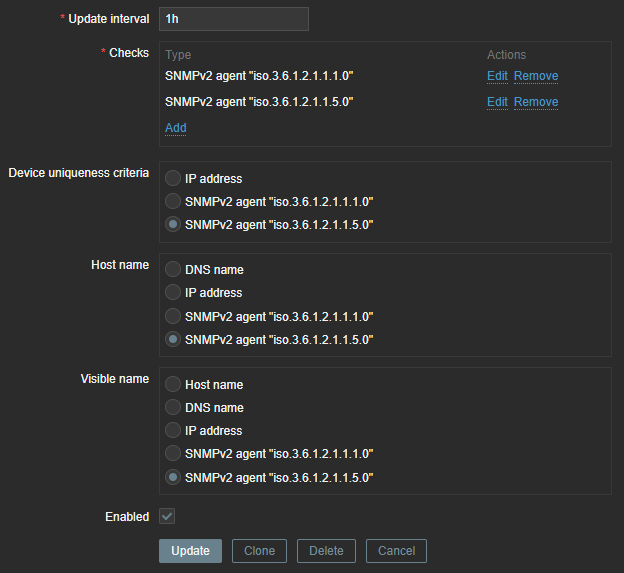
Task: Set uniqueness criteria to iso.3.6.1.2.1.1.1.0 agent
Action: click(173, 201)
